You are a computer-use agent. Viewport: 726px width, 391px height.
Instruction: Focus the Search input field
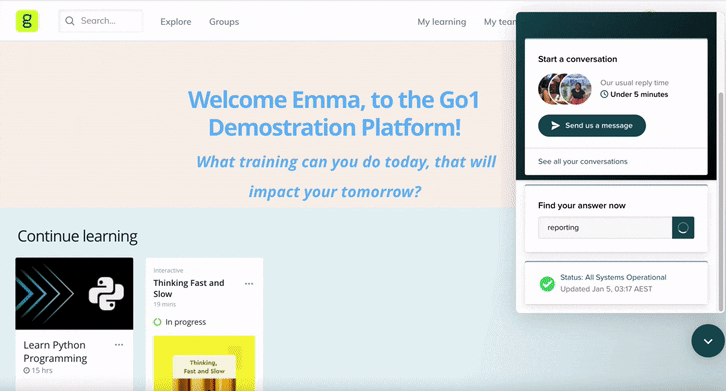(101, 21)
